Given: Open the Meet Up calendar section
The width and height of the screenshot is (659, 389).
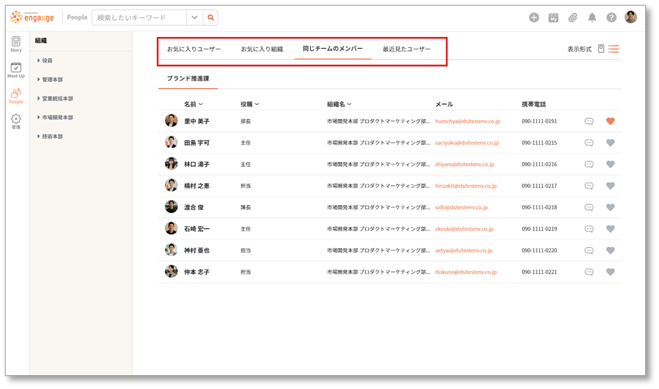Looking at the screenshot, I should point(16,70).
